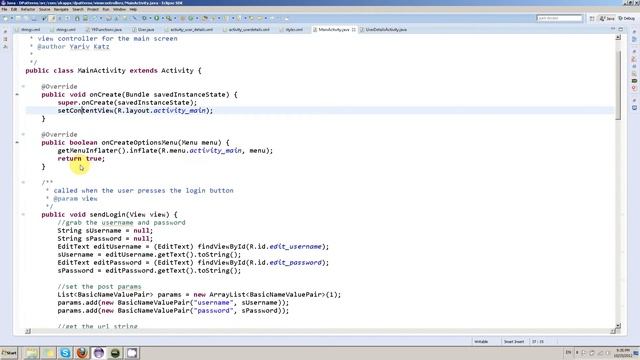Click the horizontal scrollbar right arrow
Viewport: 640px width, 360px height.
pos(613,331)
